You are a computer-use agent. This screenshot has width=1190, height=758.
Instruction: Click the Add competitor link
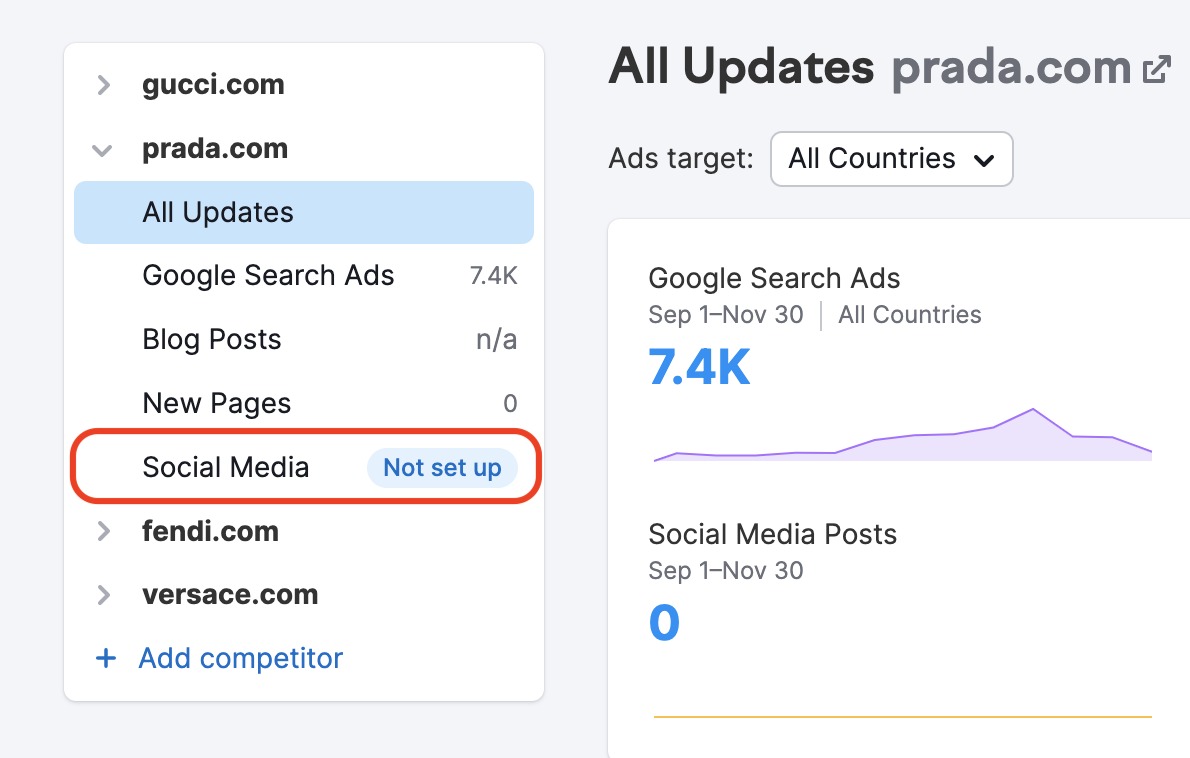click(x=241, y=658)
